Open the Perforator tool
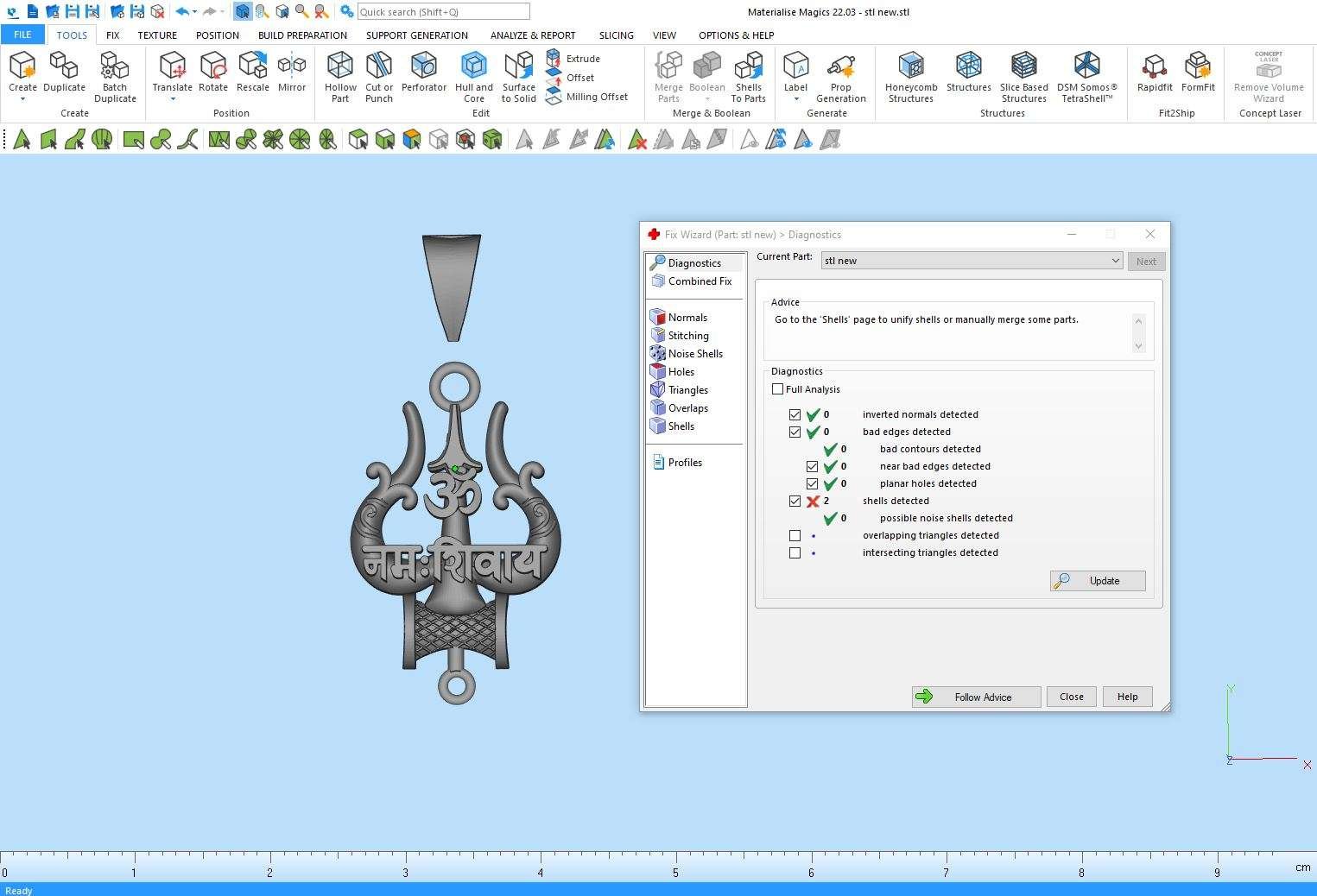The width and height of the screenshot is (1317, 896). point(423,73)
